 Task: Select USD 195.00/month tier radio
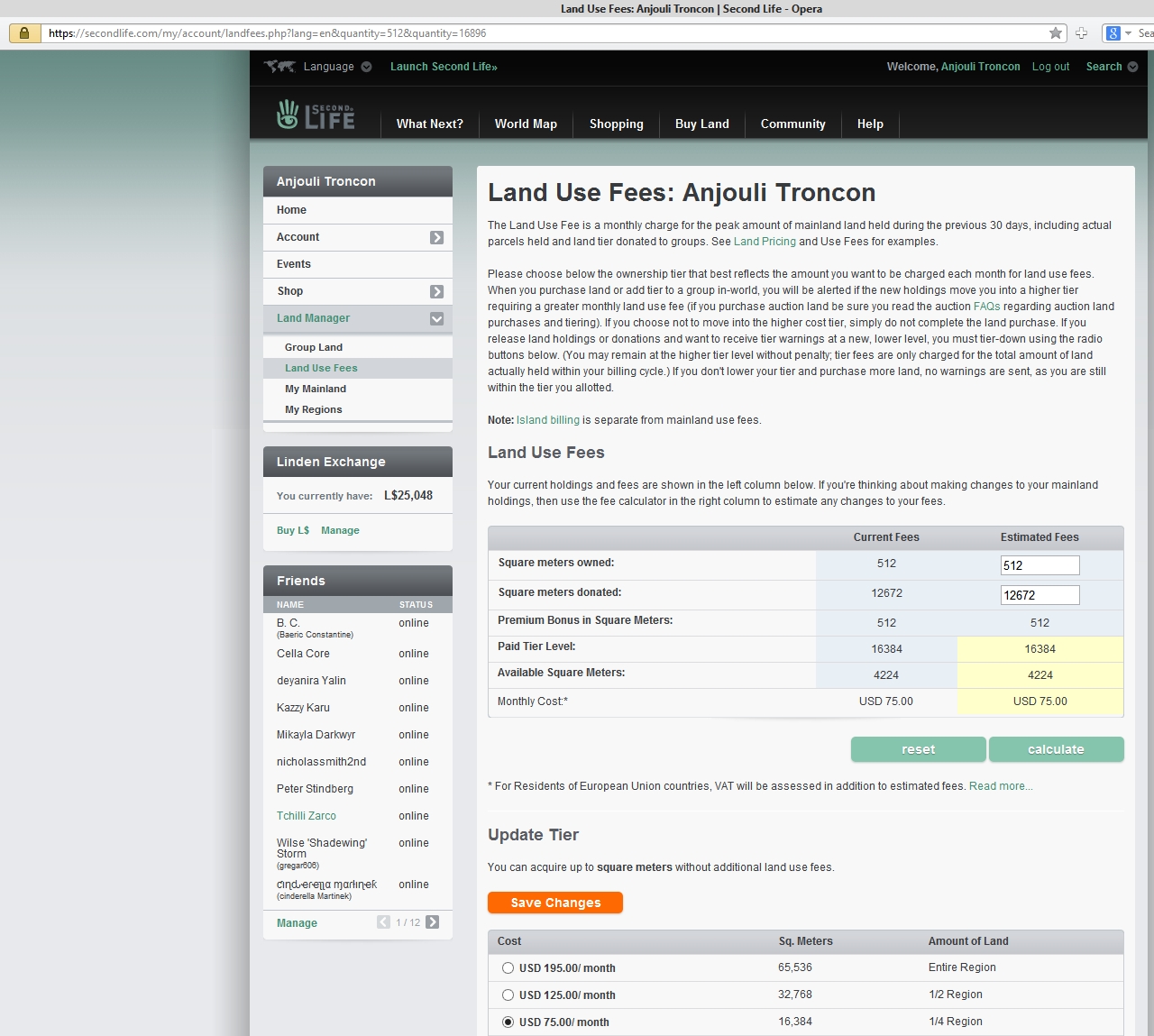coord(508,968)
